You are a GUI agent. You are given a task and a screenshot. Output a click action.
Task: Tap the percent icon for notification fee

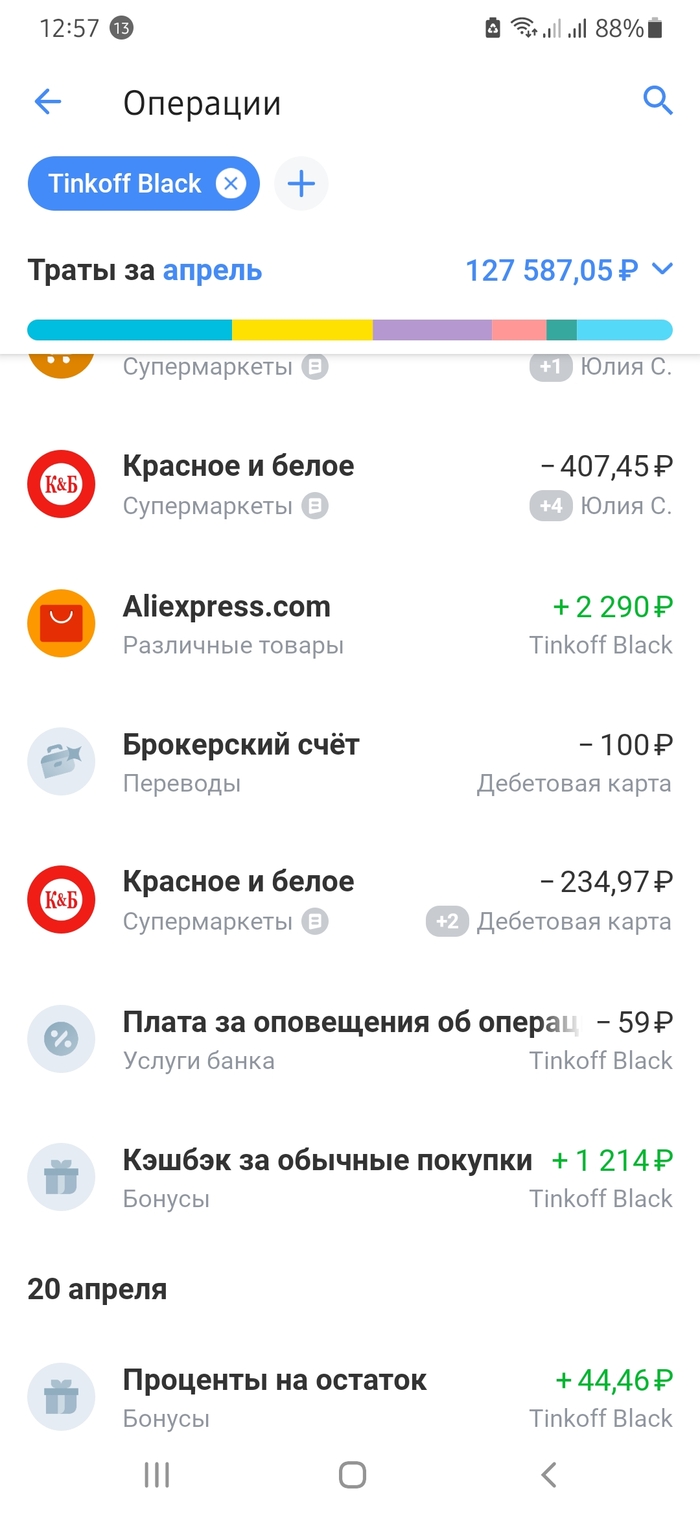(x=61, y=1039)
